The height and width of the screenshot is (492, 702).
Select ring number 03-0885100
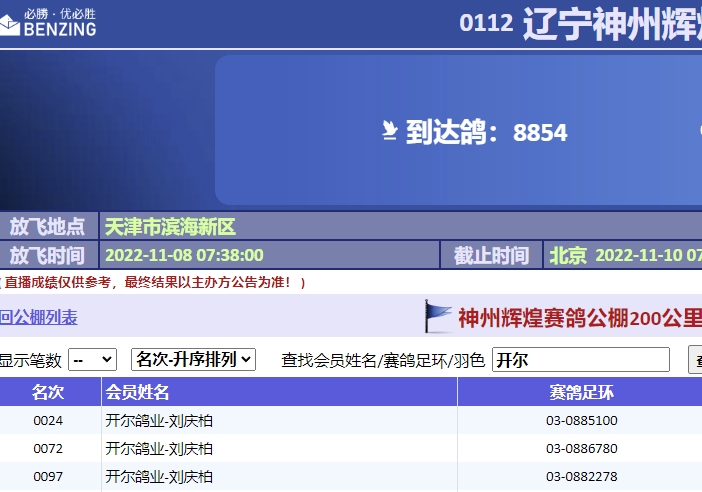[x=581, y=421]
